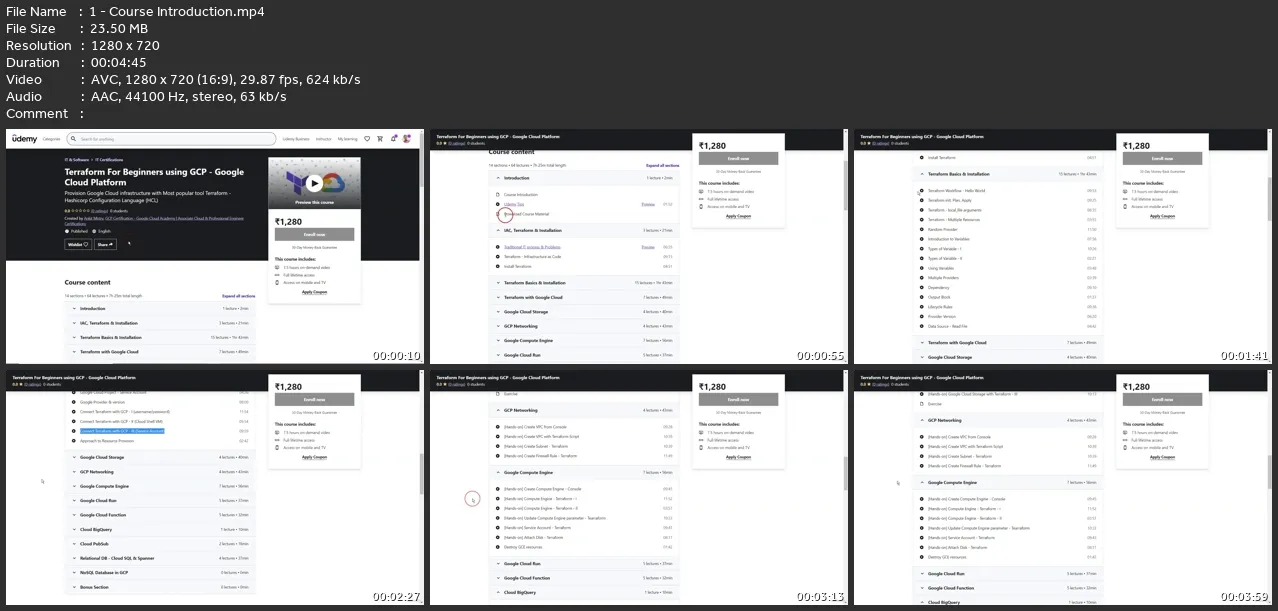Viewport: 1278px width, 611px height.
Task: Click the Output Block lecture row
Action: click(x=1007, y=297)
